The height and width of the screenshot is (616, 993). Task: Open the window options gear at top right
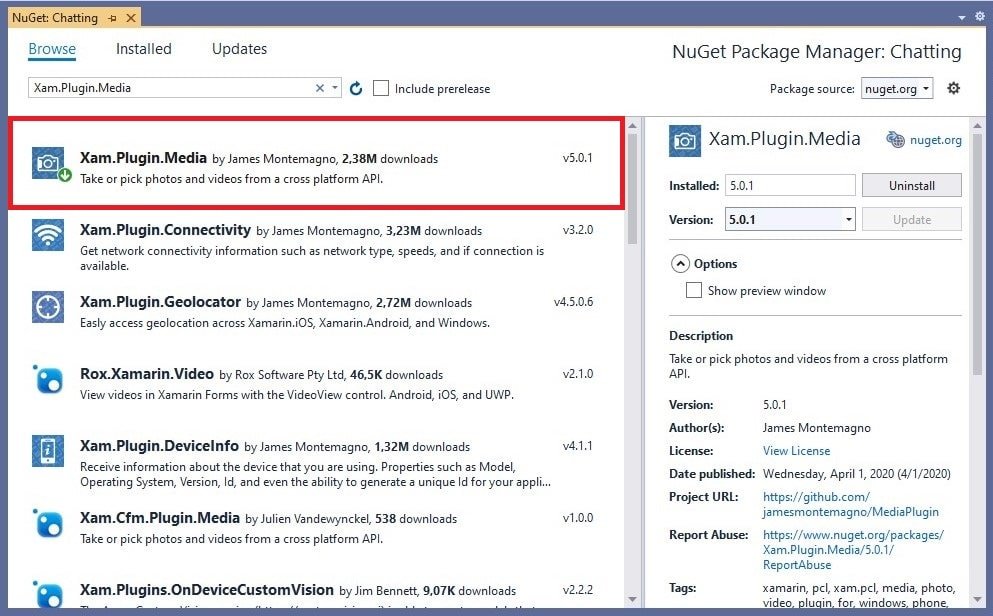coord(980,16)
